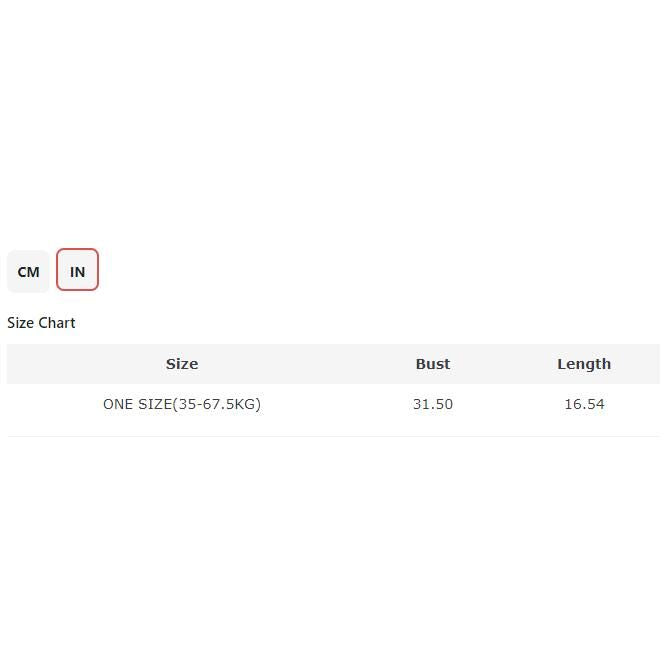Click the Size column header
Image resolution: width=668 pixels, height=668 pixels.
(182, 364)
